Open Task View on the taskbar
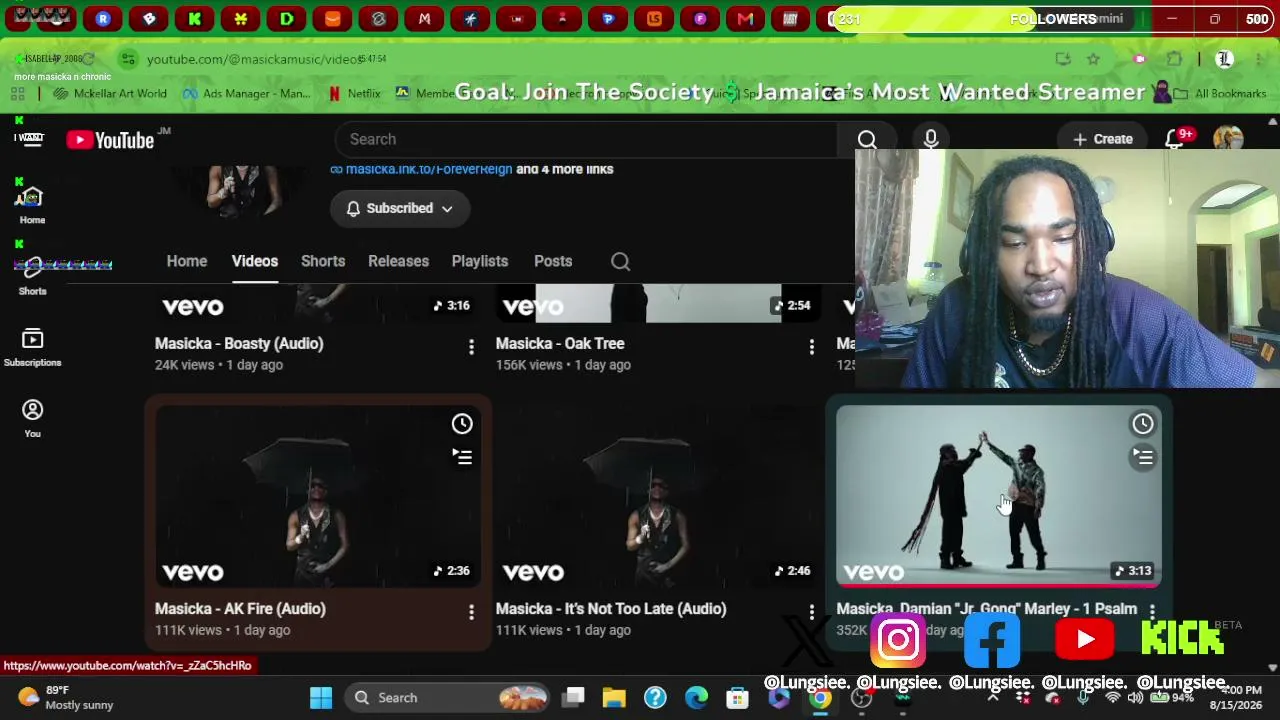Image resolution: width=1280 pixels, height=720 pixels. pos(573,698)
